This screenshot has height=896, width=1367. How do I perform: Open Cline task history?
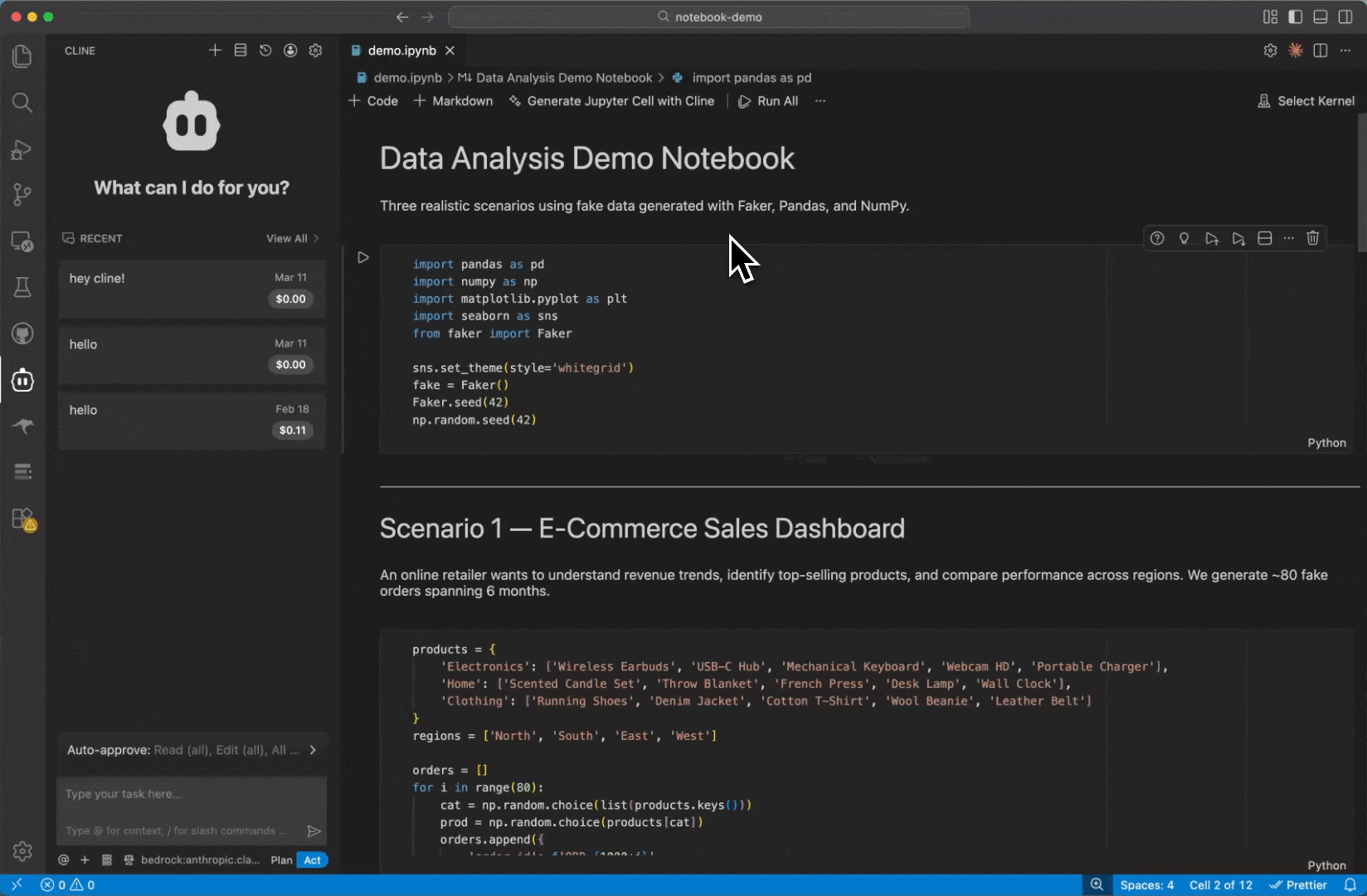265,51
